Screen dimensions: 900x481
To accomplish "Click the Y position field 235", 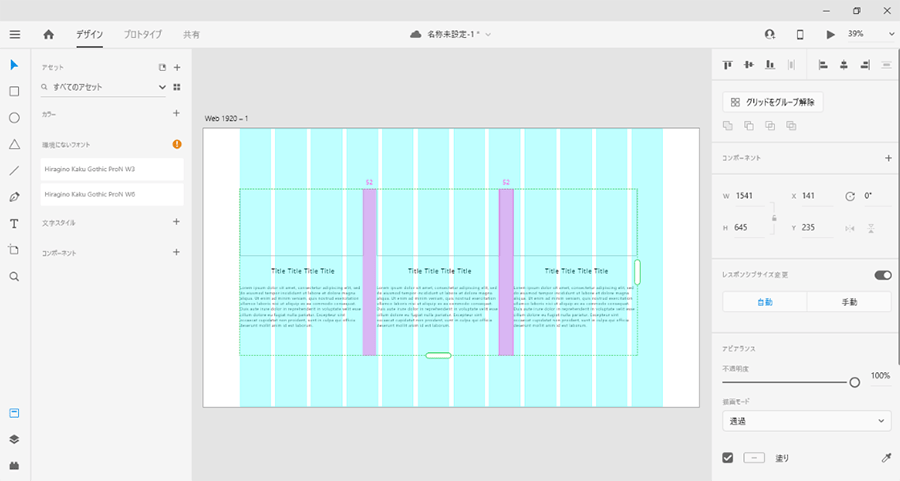I will tap(817, 228).
